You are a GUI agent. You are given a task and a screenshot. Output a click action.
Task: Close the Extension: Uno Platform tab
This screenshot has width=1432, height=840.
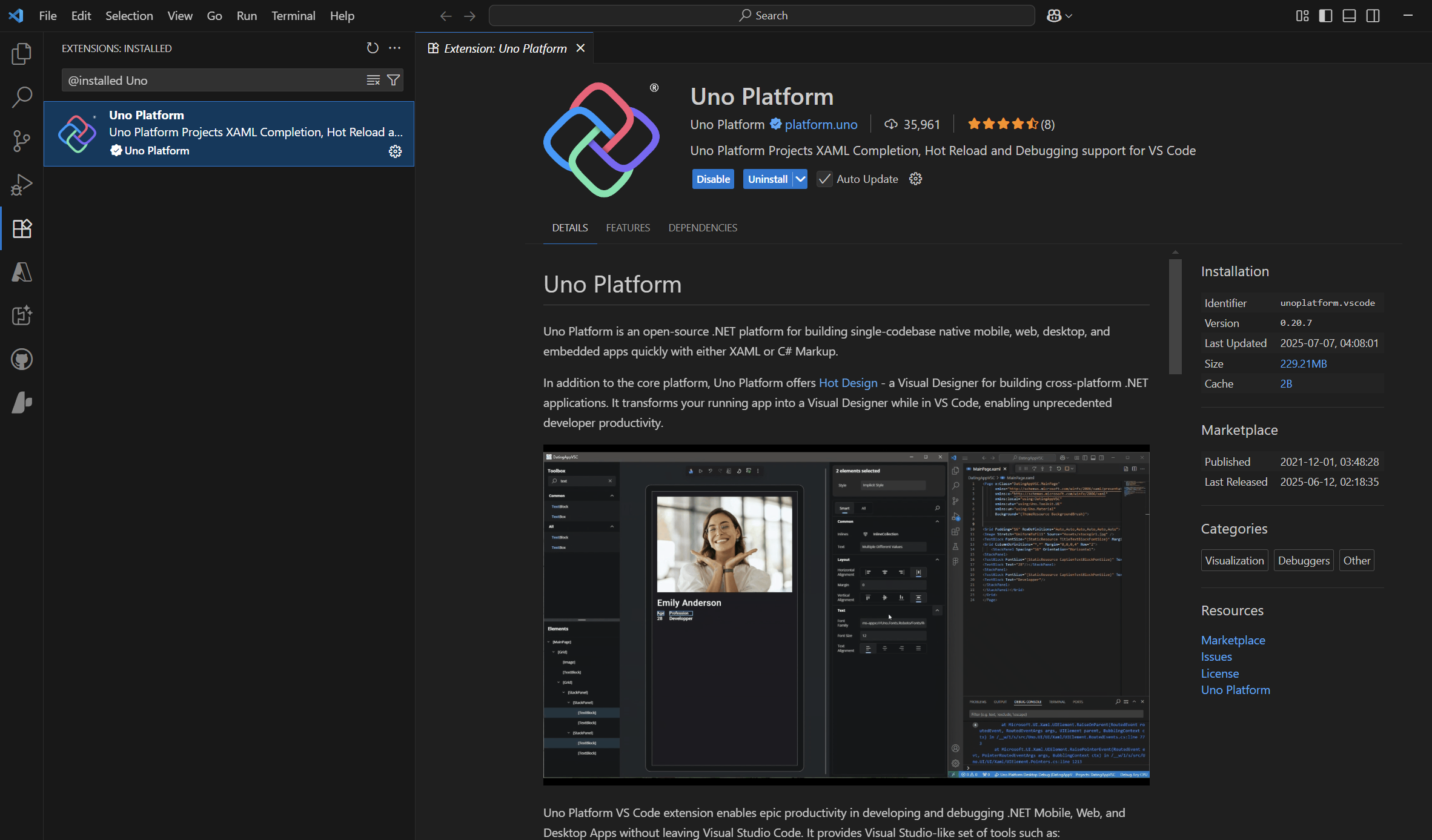click(580, 48)
